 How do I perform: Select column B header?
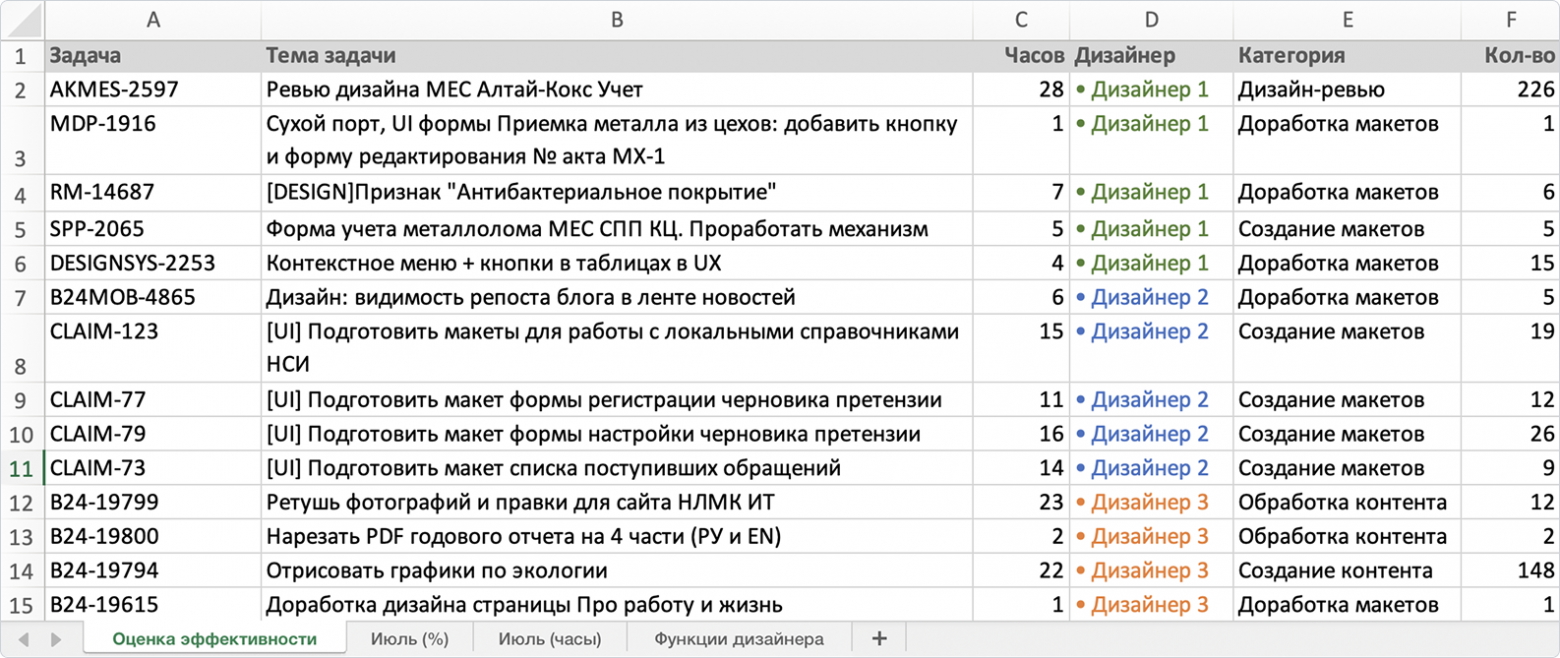click(x=617, y=20)
